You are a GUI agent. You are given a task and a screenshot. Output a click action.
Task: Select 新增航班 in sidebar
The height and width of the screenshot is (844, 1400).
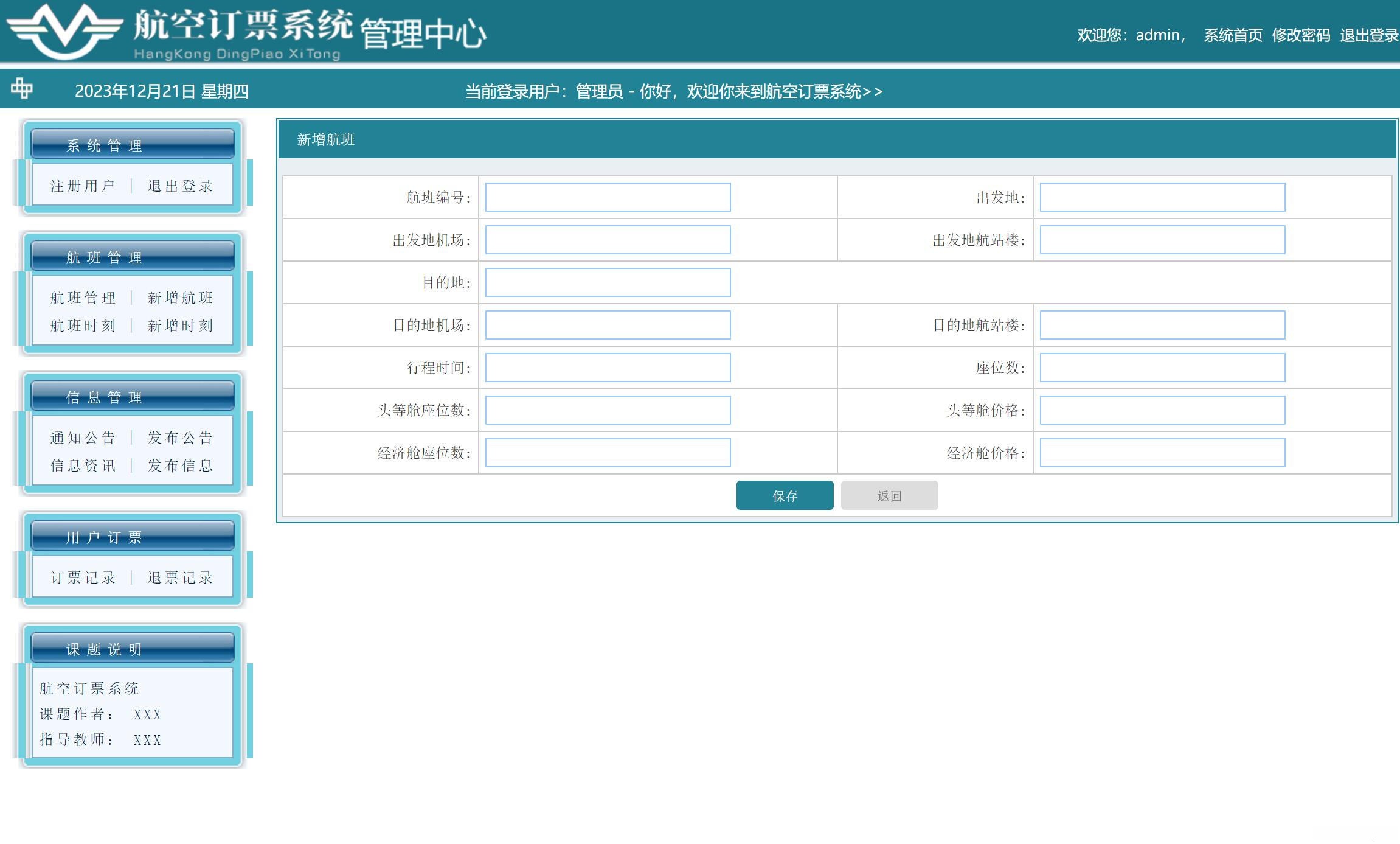(x=180, y=298)
